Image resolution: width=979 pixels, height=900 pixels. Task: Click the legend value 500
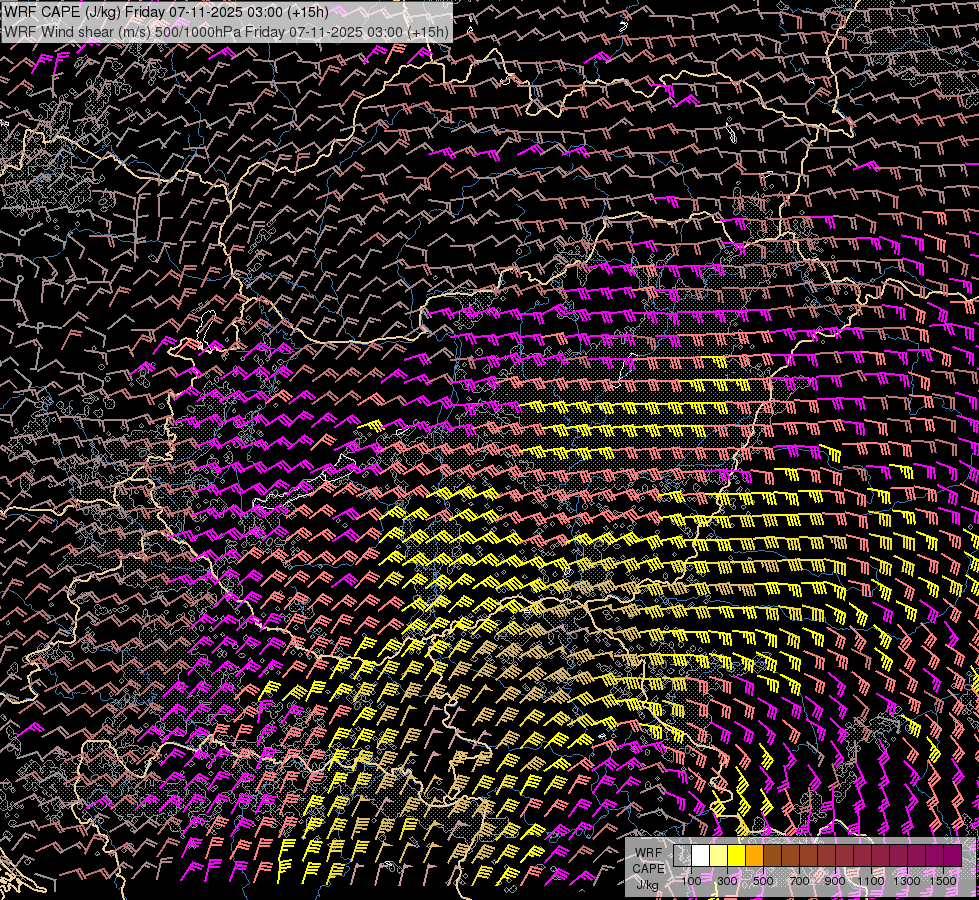click(x=763, y=881)
